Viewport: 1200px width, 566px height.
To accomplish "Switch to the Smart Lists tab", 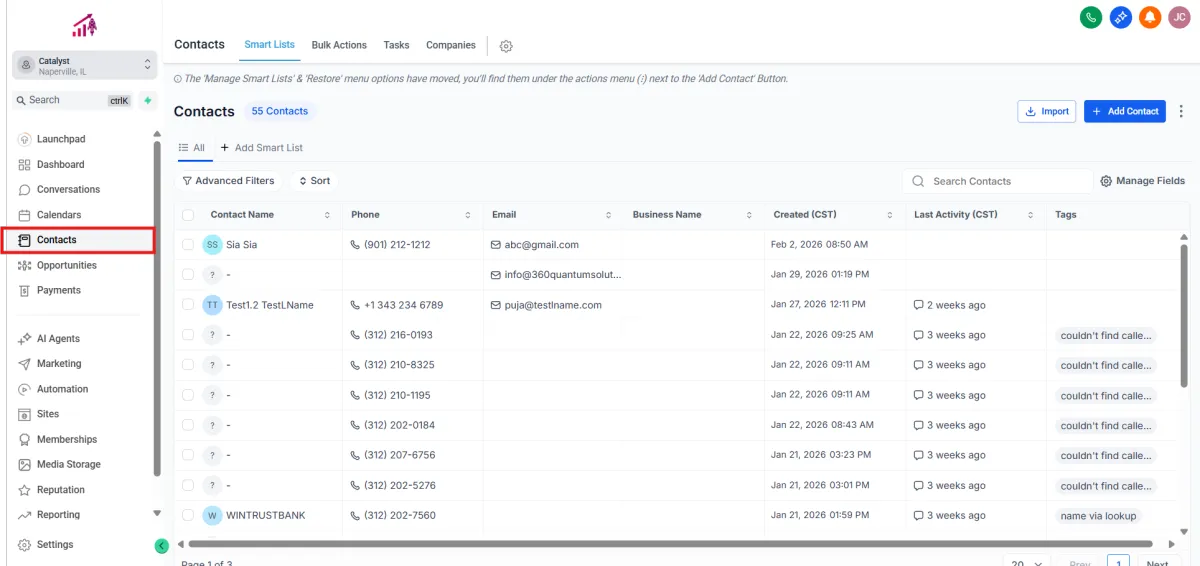I will 270,45.
